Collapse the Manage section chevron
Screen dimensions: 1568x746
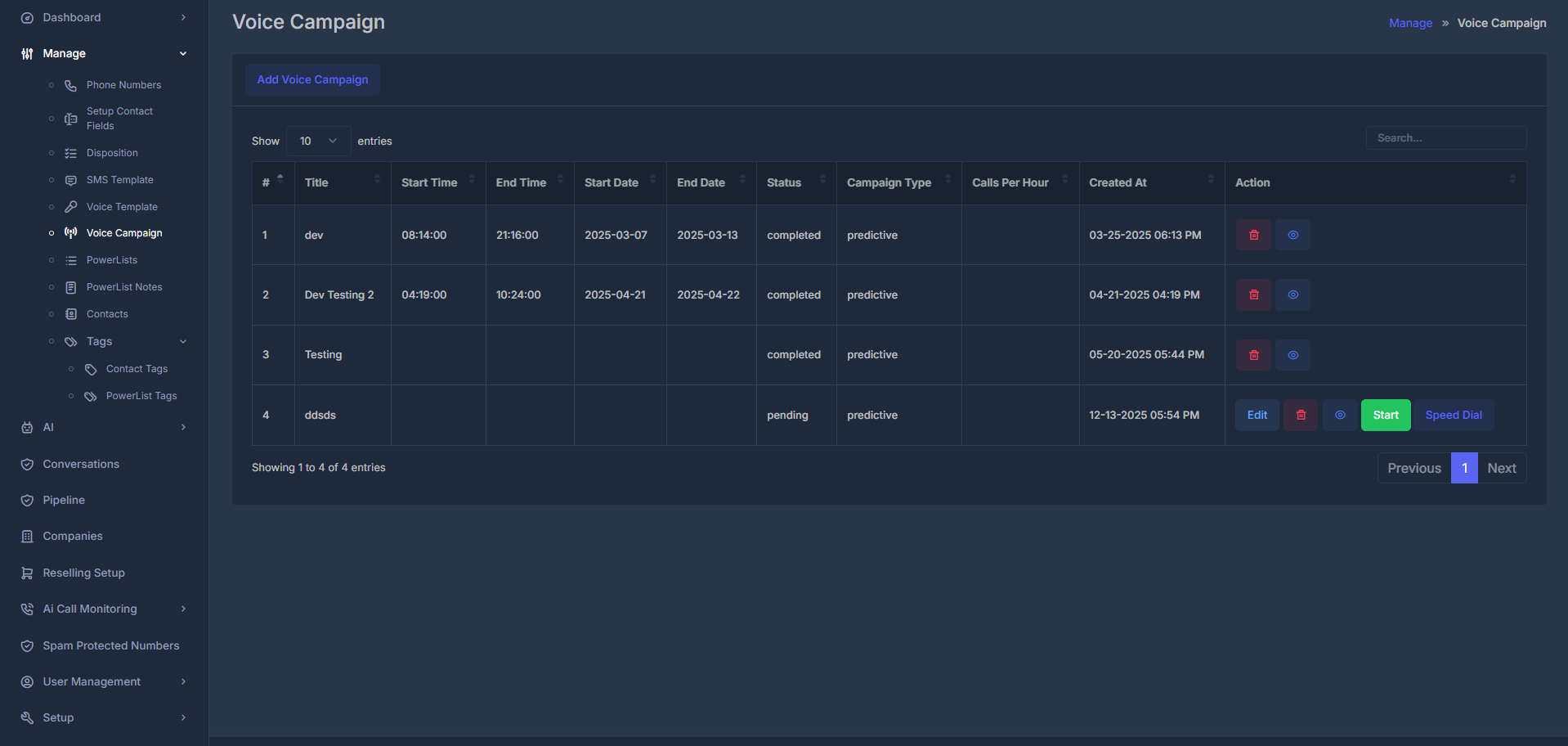click(183, 53)
